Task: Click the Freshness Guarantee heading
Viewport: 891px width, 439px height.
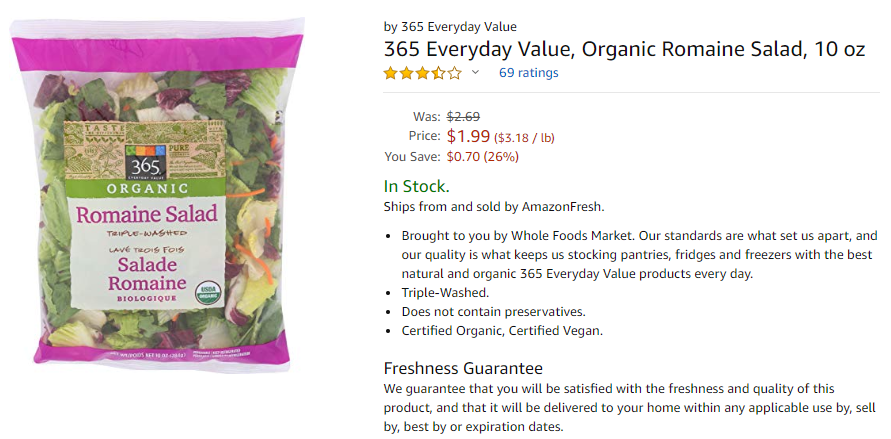Action: pyautogui.click(x=463, y=368)
